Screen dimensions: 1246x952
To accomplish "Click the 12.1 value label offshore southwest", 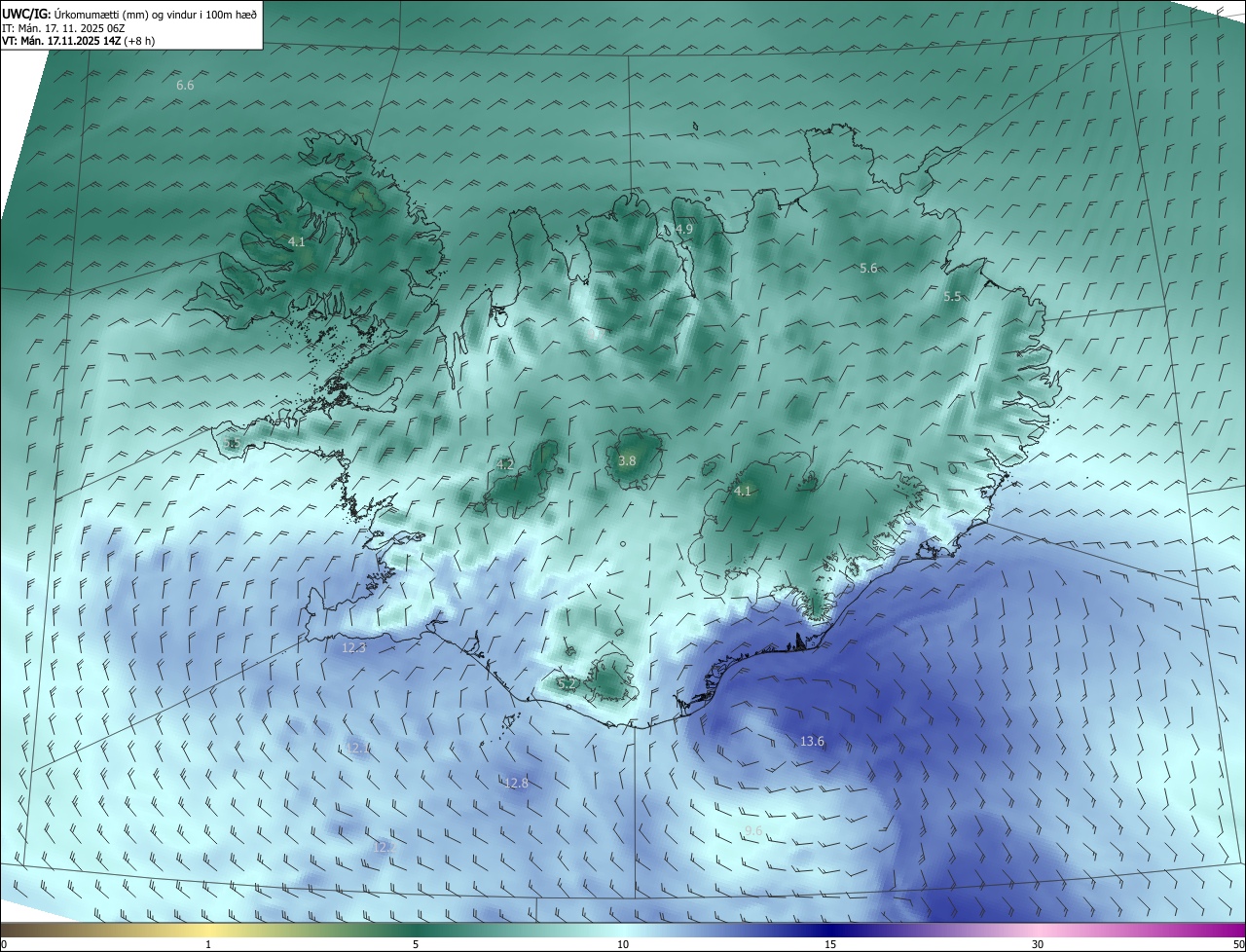I will point(357,749).
